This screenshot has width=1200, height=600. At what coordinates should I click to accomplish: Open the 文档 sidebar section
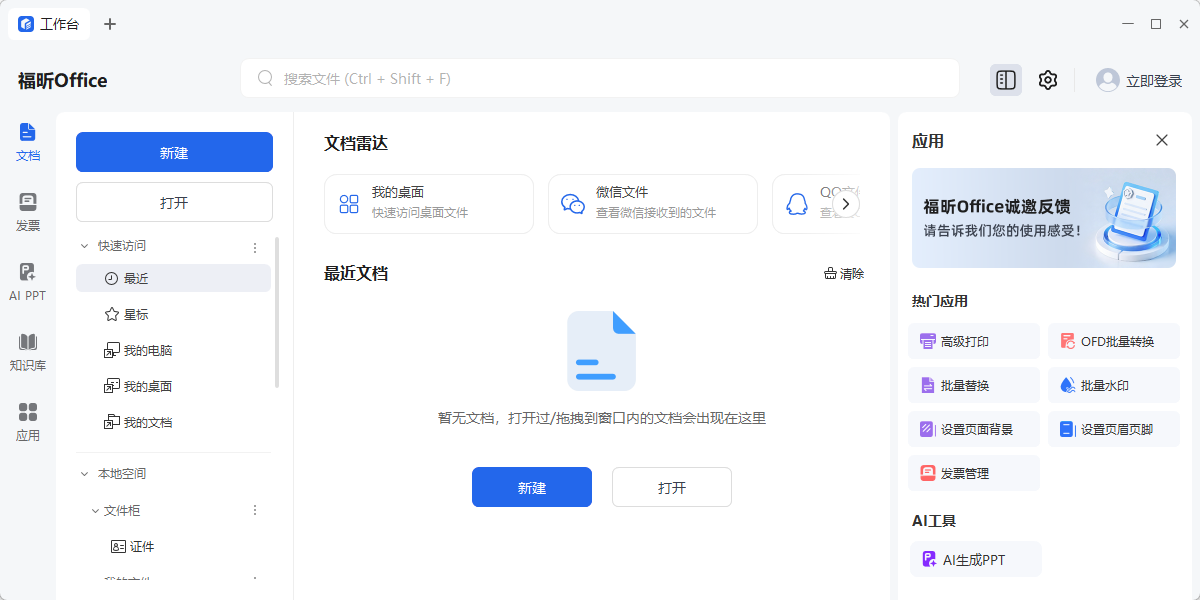point(28,142)
